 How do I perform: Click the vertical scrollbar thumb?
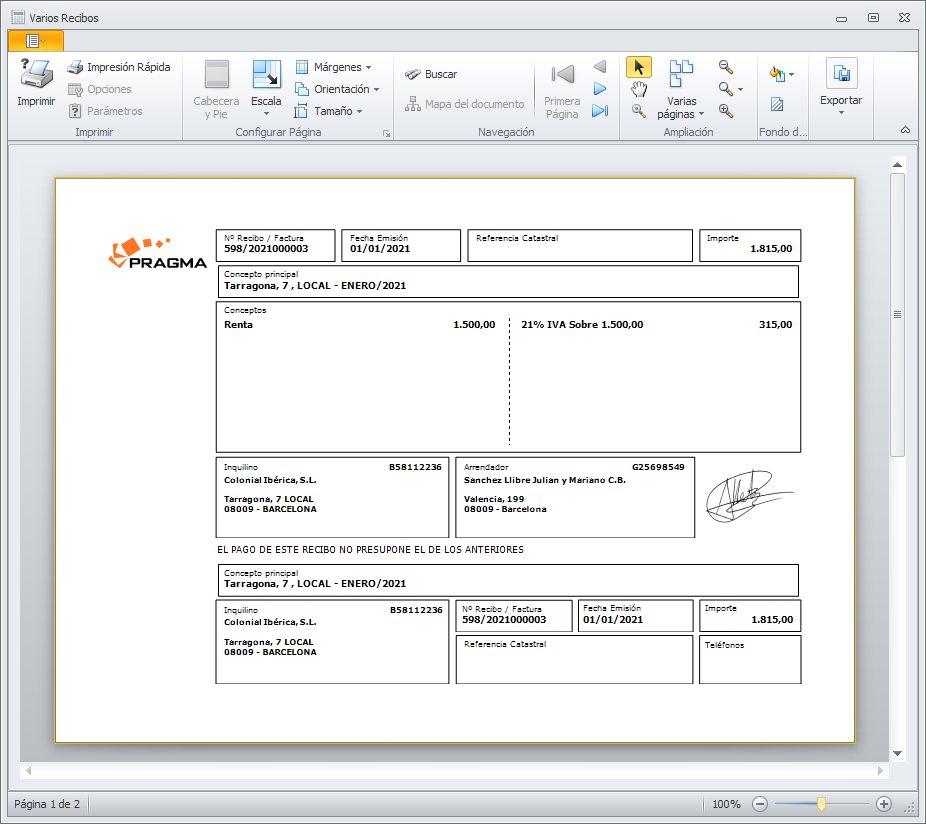(898, 314)
